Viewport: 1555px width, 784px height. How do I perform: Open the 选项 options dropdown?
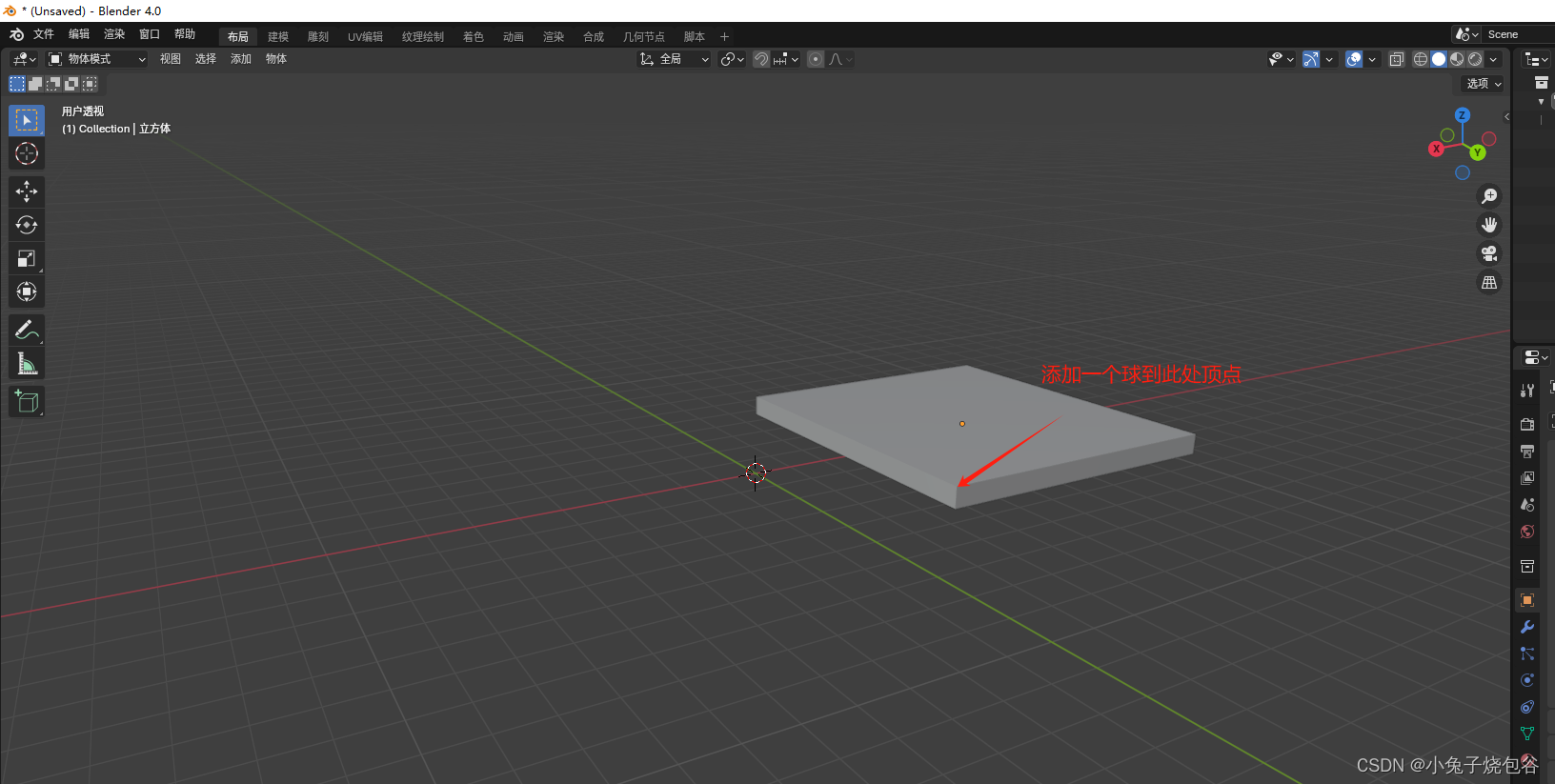tap(1484, 84)
